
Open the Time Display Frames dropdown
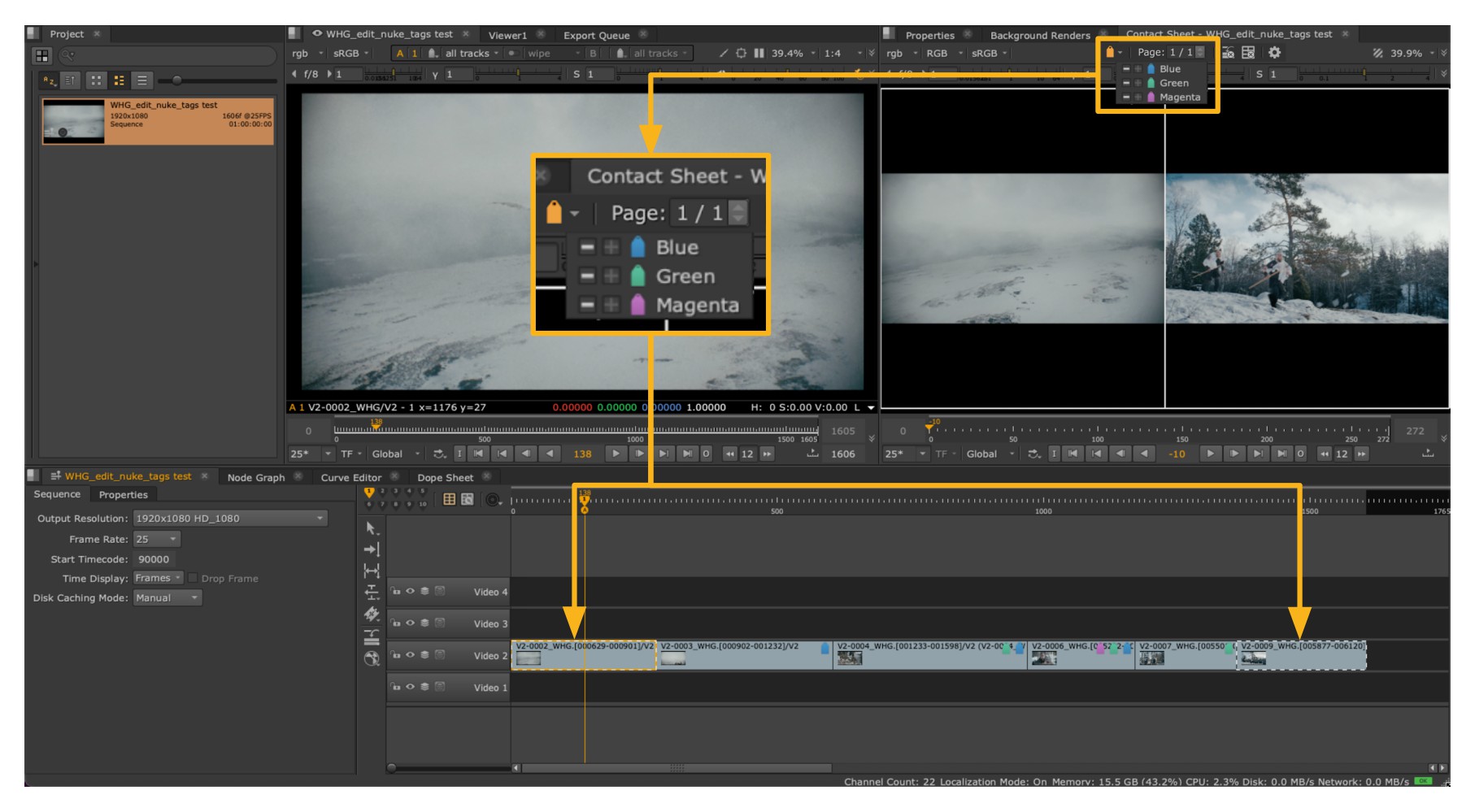coord(159,579)
